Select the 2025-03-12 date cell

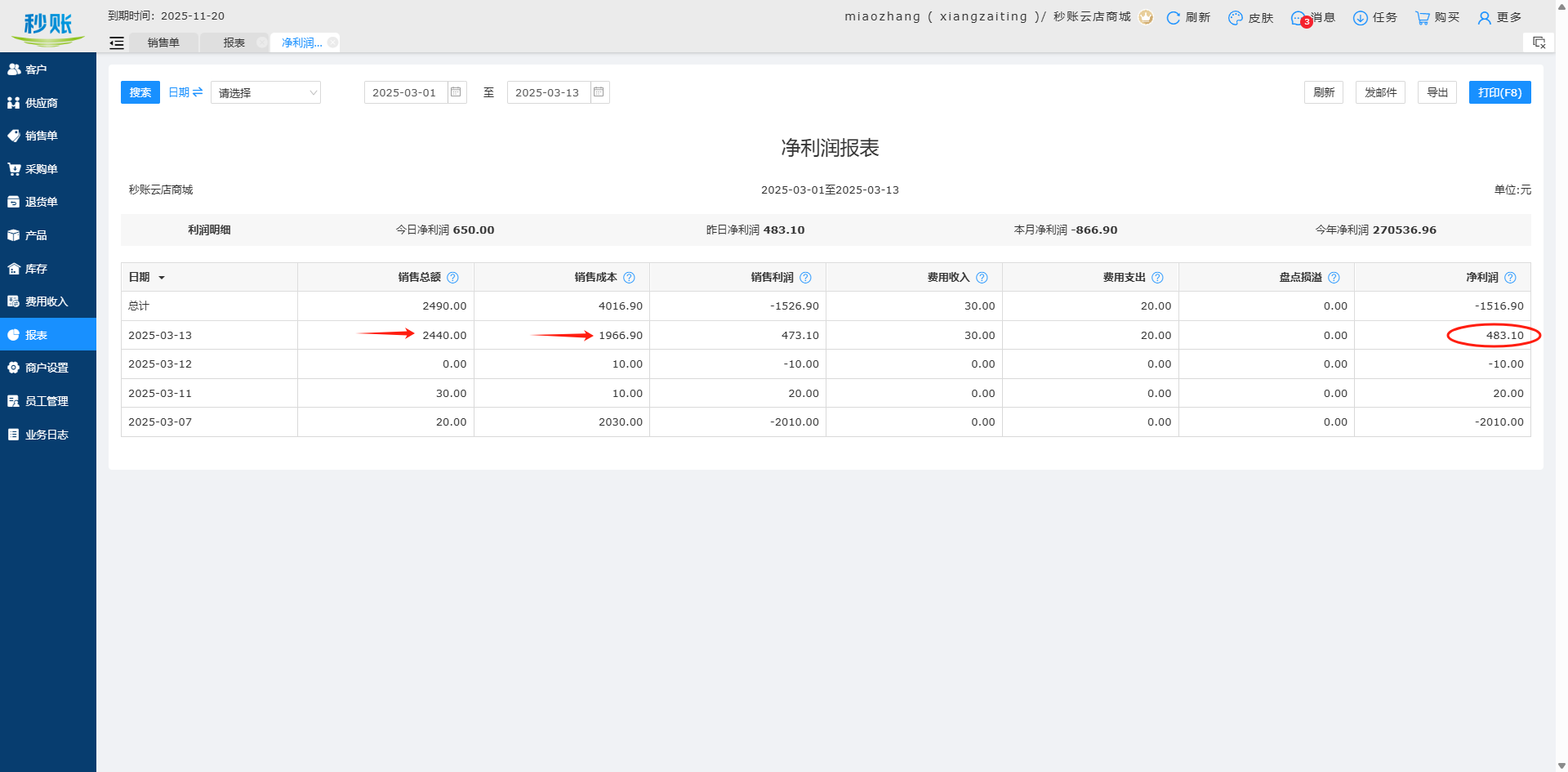pos(209,364)
